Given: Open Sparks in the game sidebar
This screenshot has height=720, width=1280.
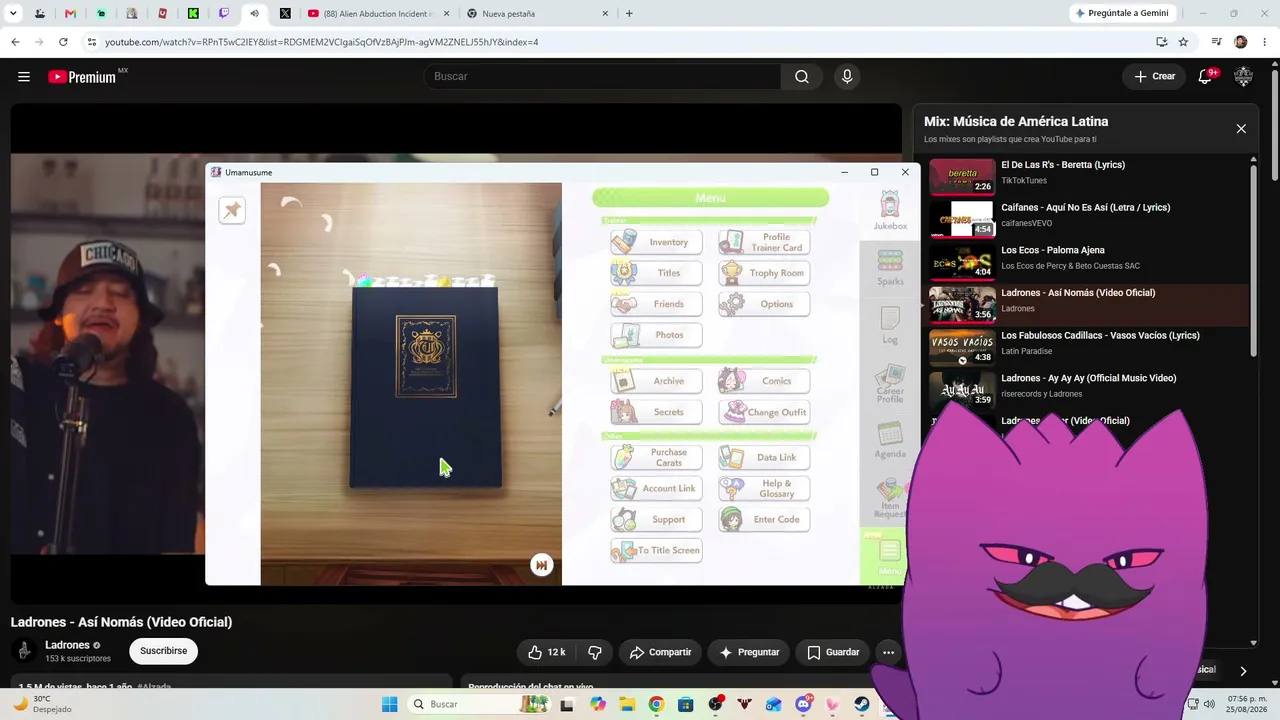Looking at the screenshot, I should pyautogui.click(x=890, y=267).
